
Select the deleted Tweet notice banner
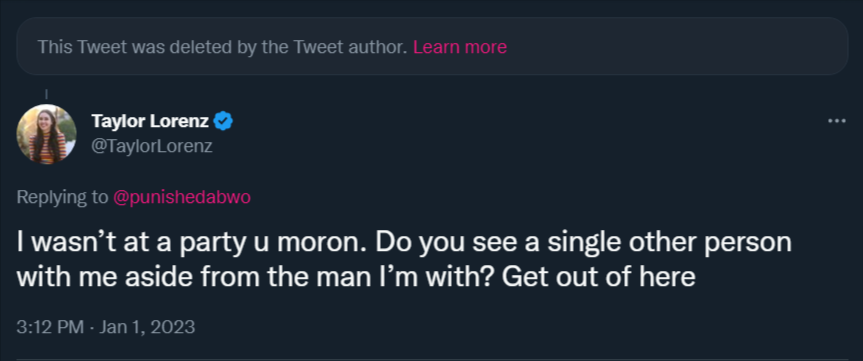[x=432, y=46]
